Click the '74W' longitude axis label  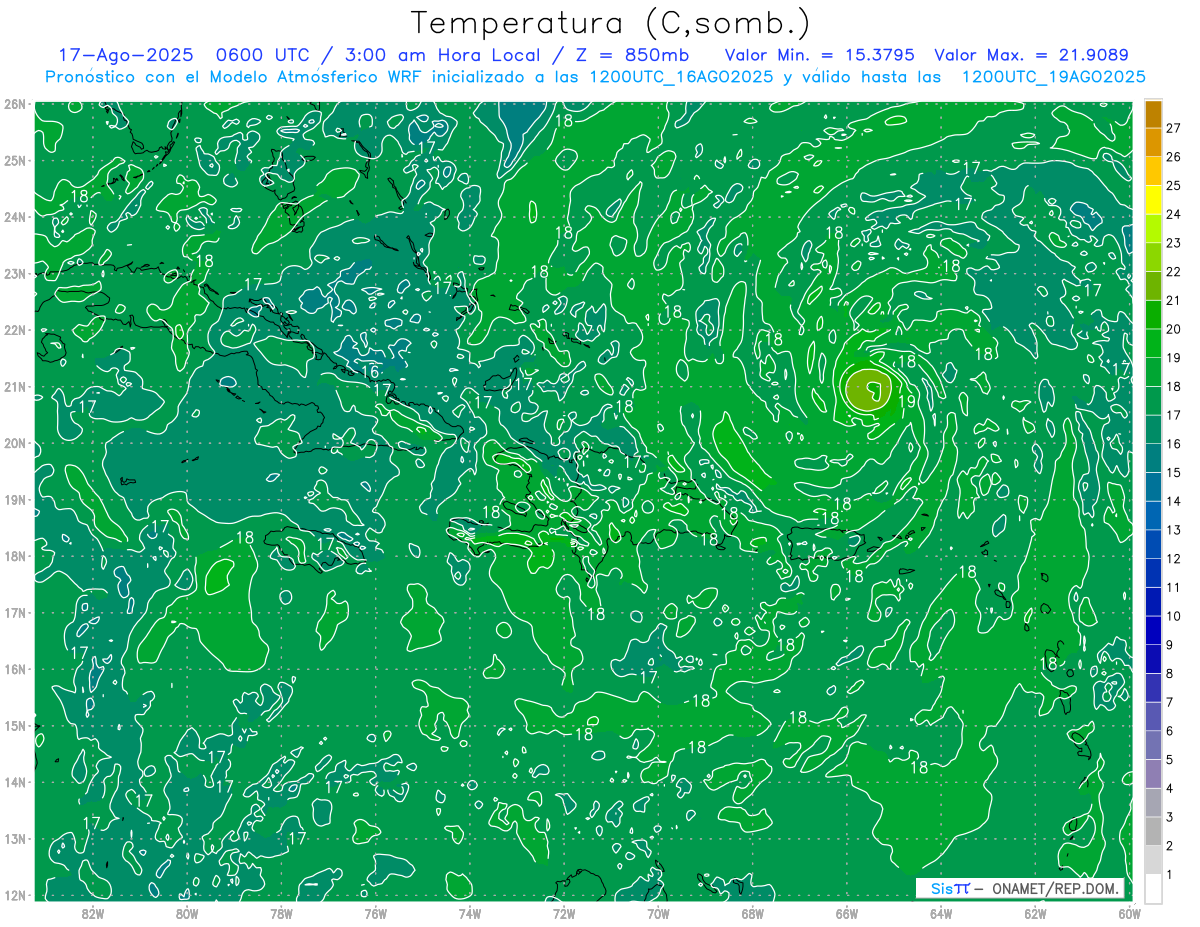tap(469, 913)
